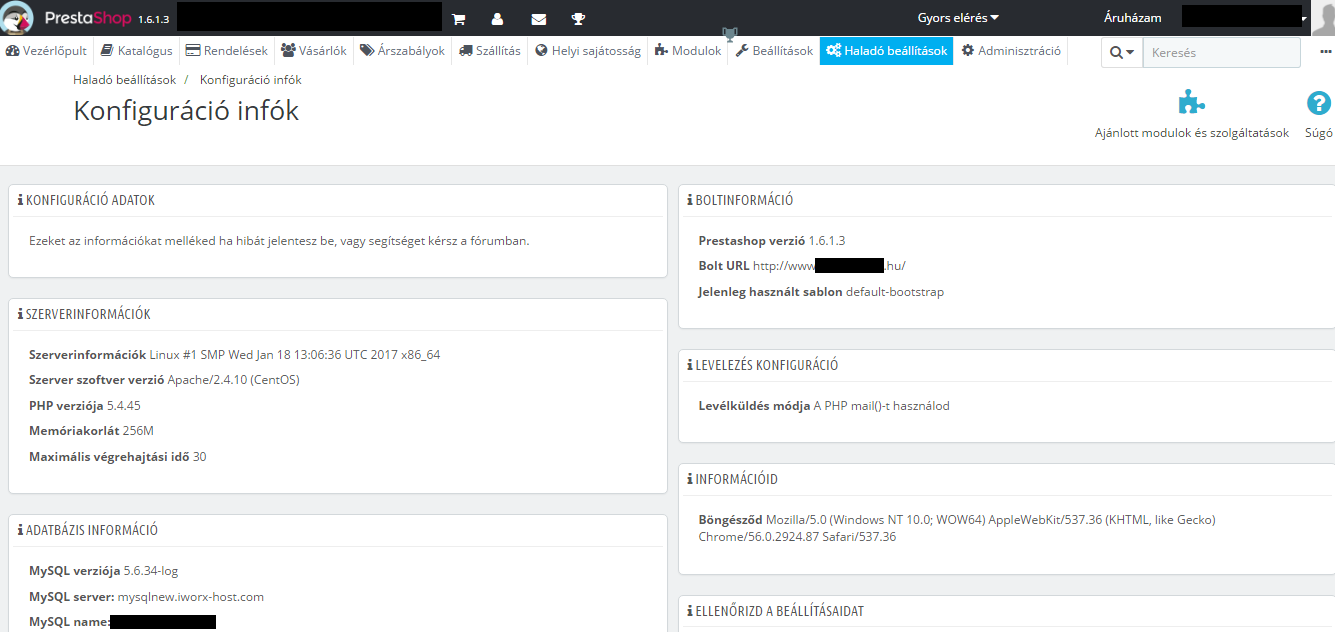Expand the search magnifier dropdown
The width and height of the screenshot is (1335, 632).
[x=1122, y=53]
